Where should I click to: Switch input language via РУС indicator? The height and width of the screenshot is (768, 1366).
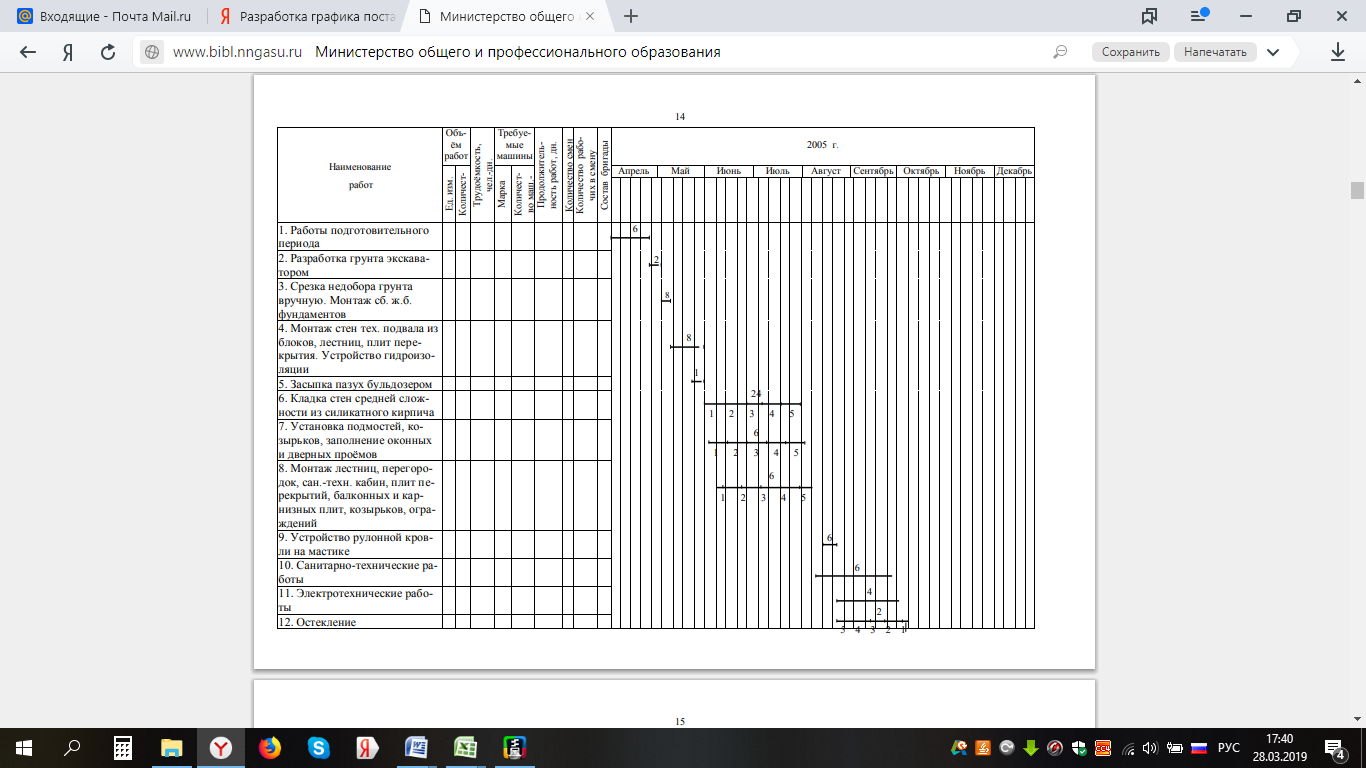point(1229,748)
